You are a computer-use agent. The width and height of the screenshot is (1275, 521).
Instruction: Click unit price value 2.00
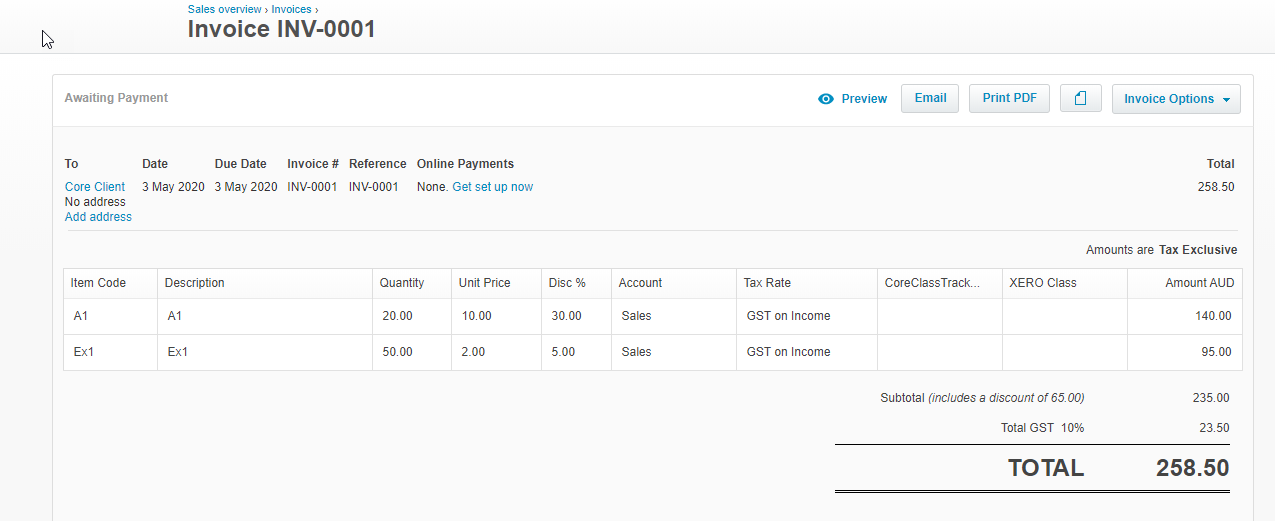click(473, 352)
